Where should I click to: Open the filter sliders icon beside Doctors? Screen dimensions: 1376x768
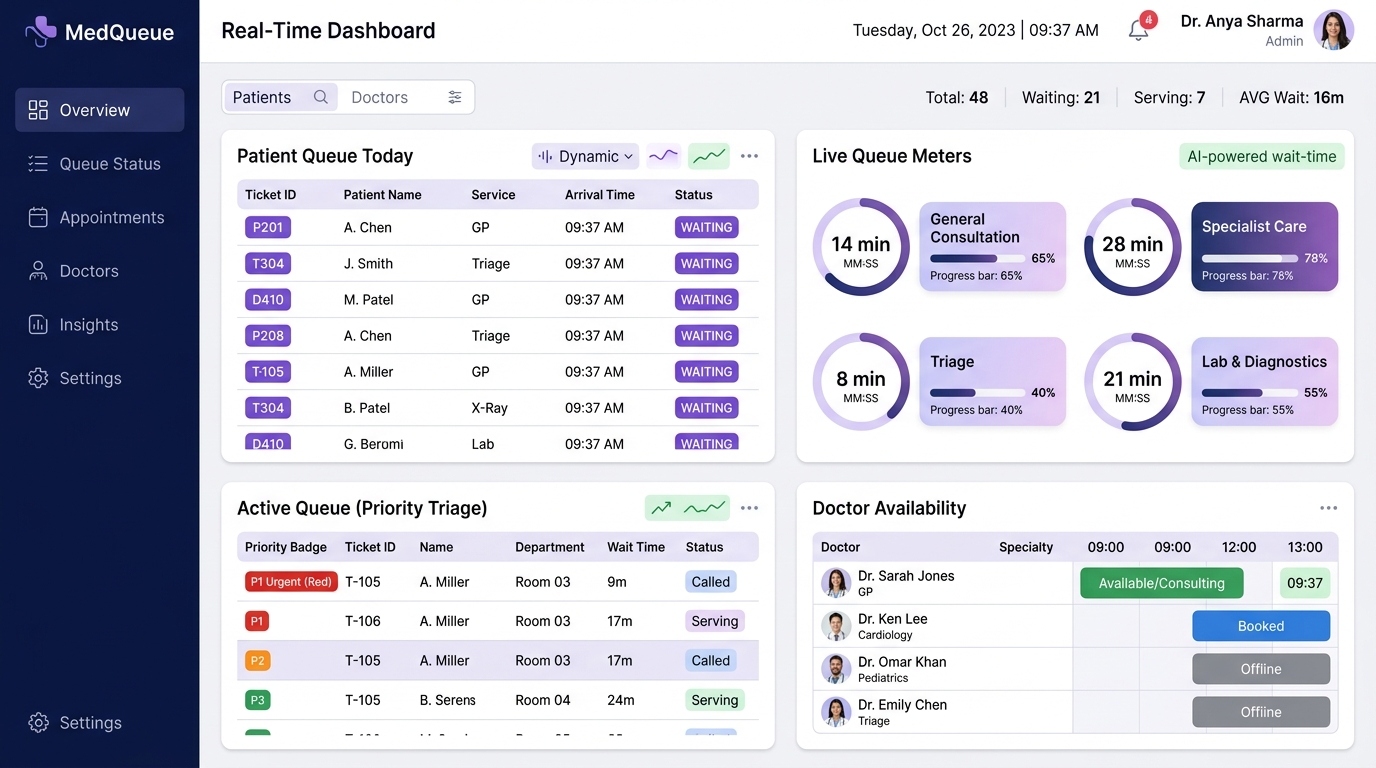[455, 97]
